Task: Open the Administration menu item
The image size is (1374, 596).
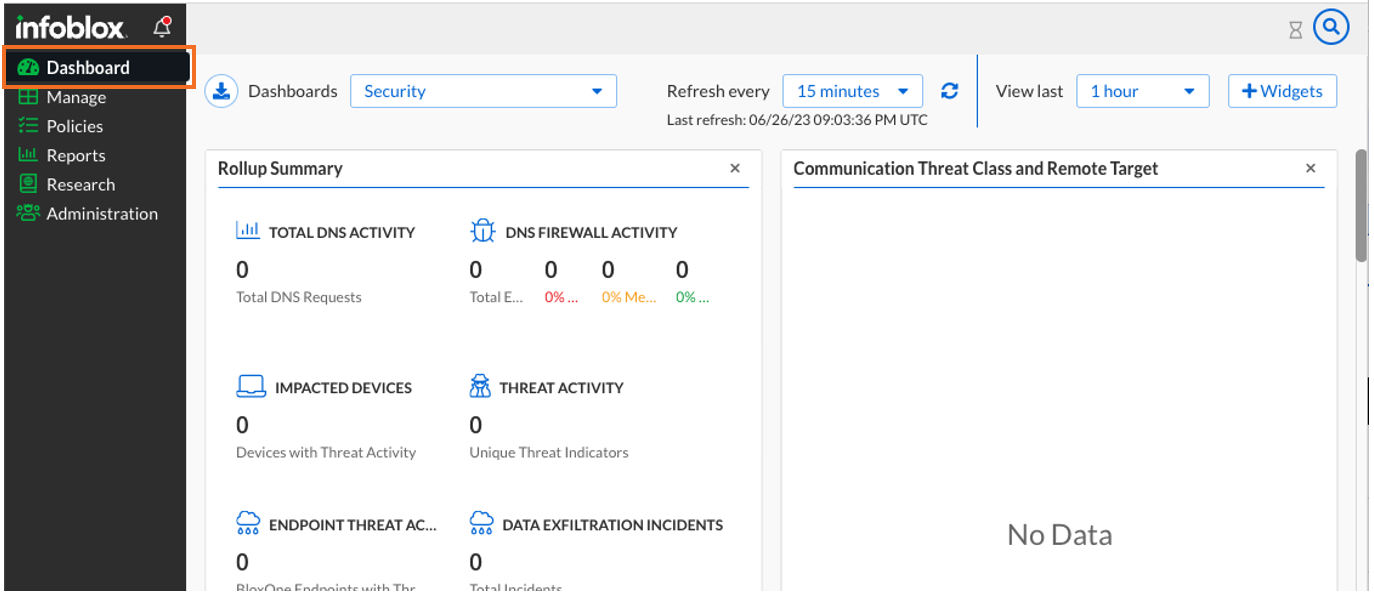Action: [x=101, y=213]
